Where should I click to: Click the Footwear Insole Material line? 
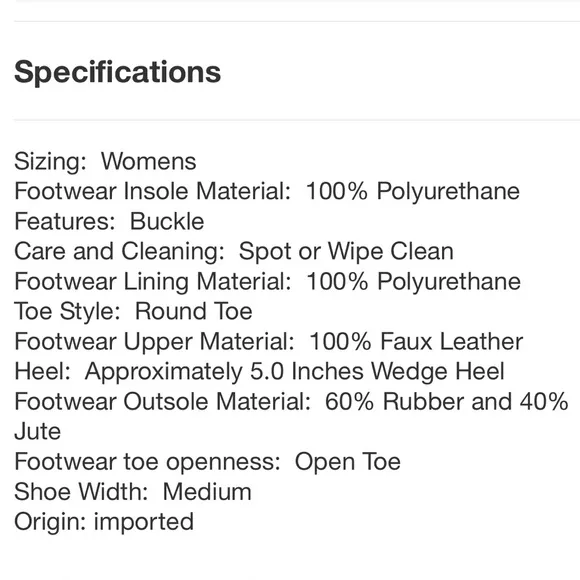coord(267,192)
